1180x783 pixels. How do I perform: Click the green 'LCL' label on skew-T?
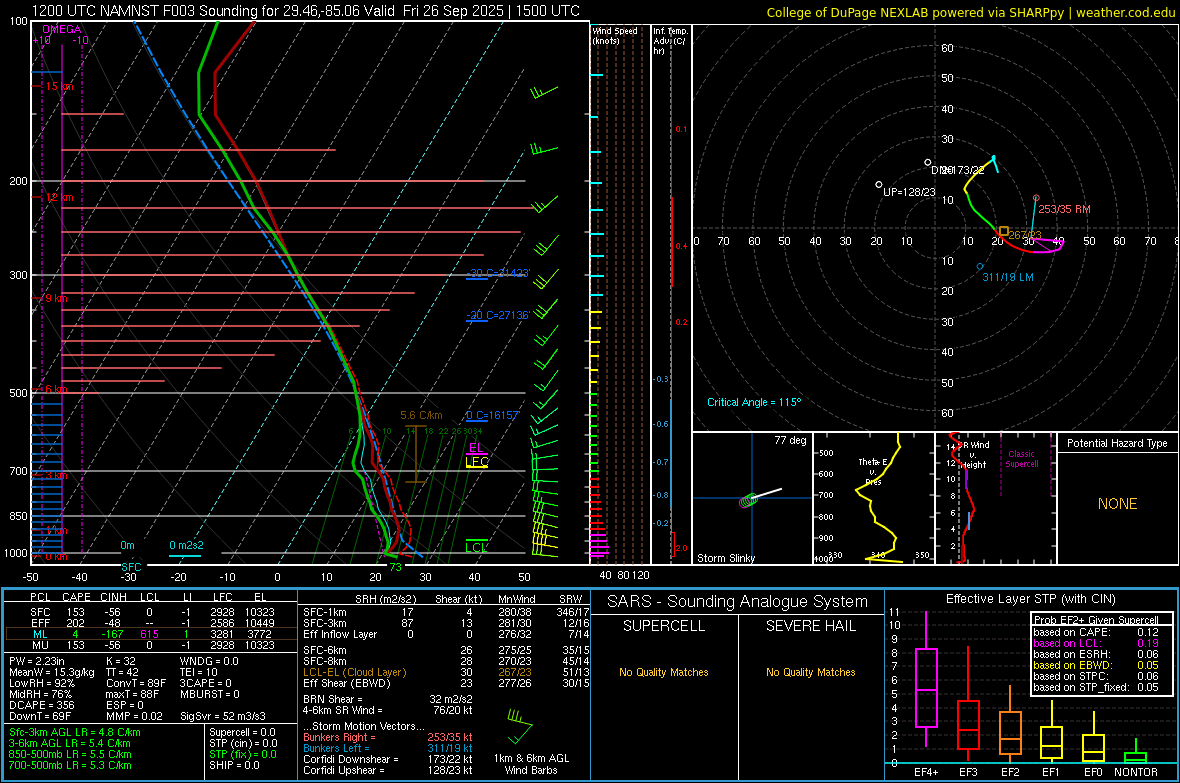pyautogui.click(x=476, y=547)
